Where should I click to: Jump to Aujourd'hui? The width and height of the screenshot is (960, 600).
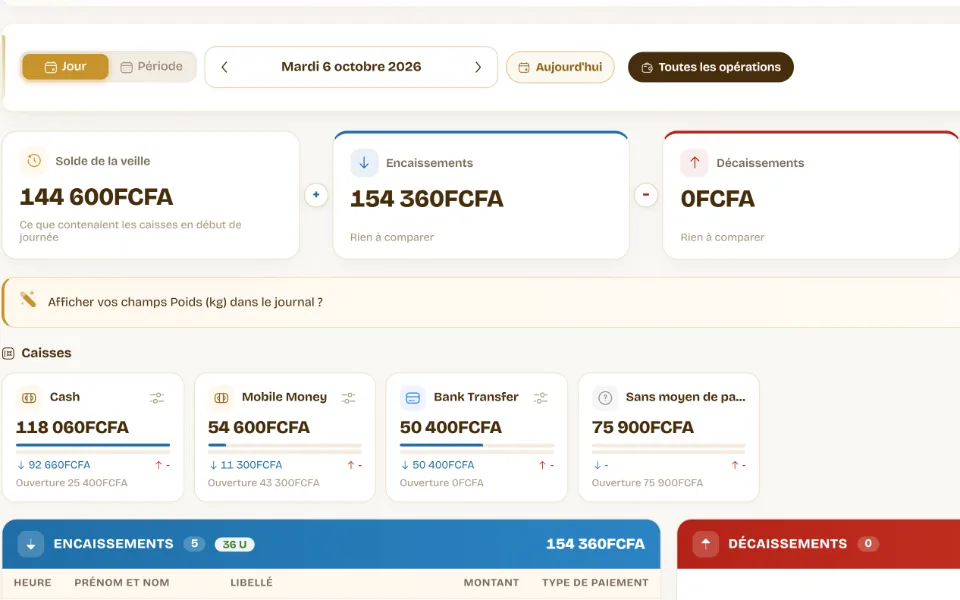[560, 67]
